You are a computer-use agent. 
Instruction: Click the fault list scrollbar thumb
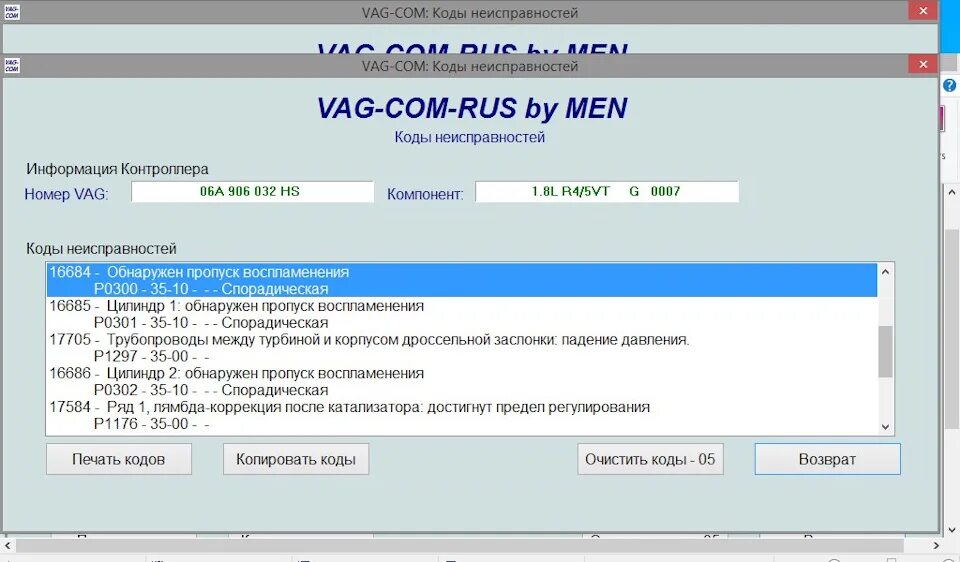(x=885, y=351)
